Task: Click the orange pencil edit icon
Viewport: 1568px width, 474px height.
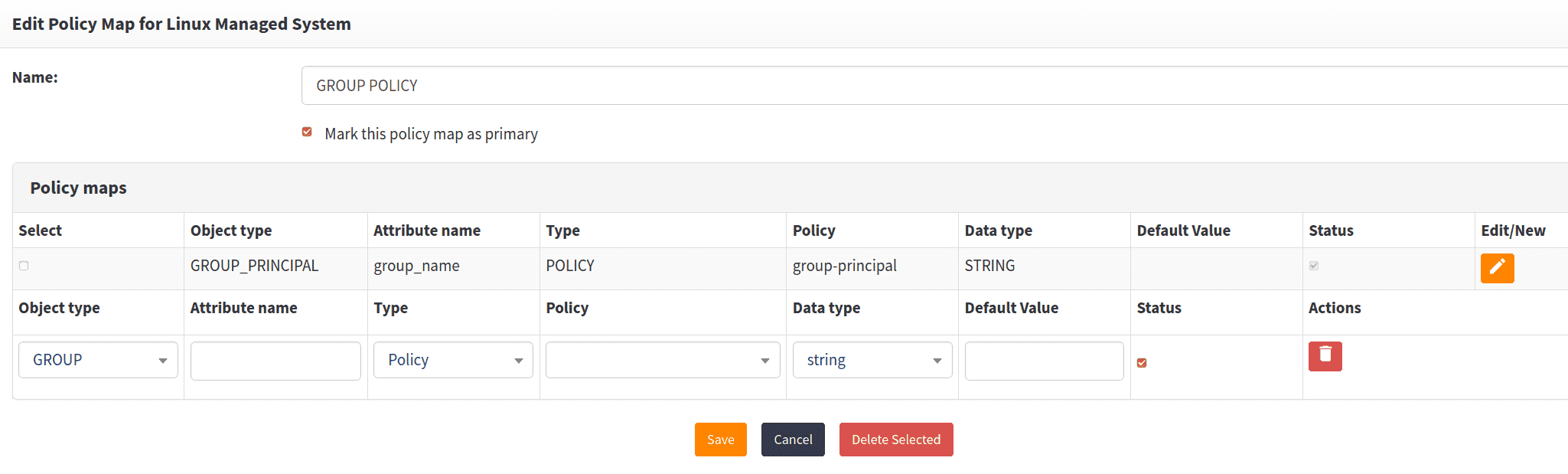Action: tap(1497, 268)
